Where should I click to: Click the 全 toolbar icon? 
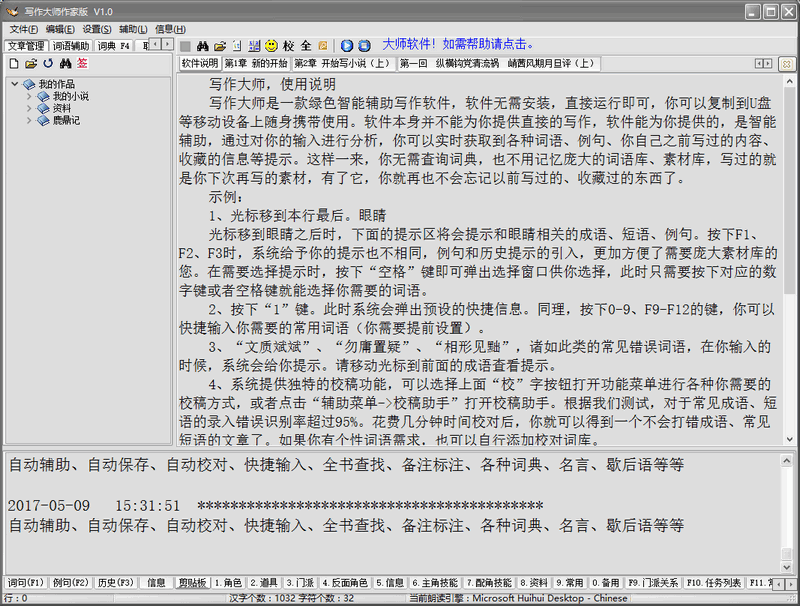point(305,46)
